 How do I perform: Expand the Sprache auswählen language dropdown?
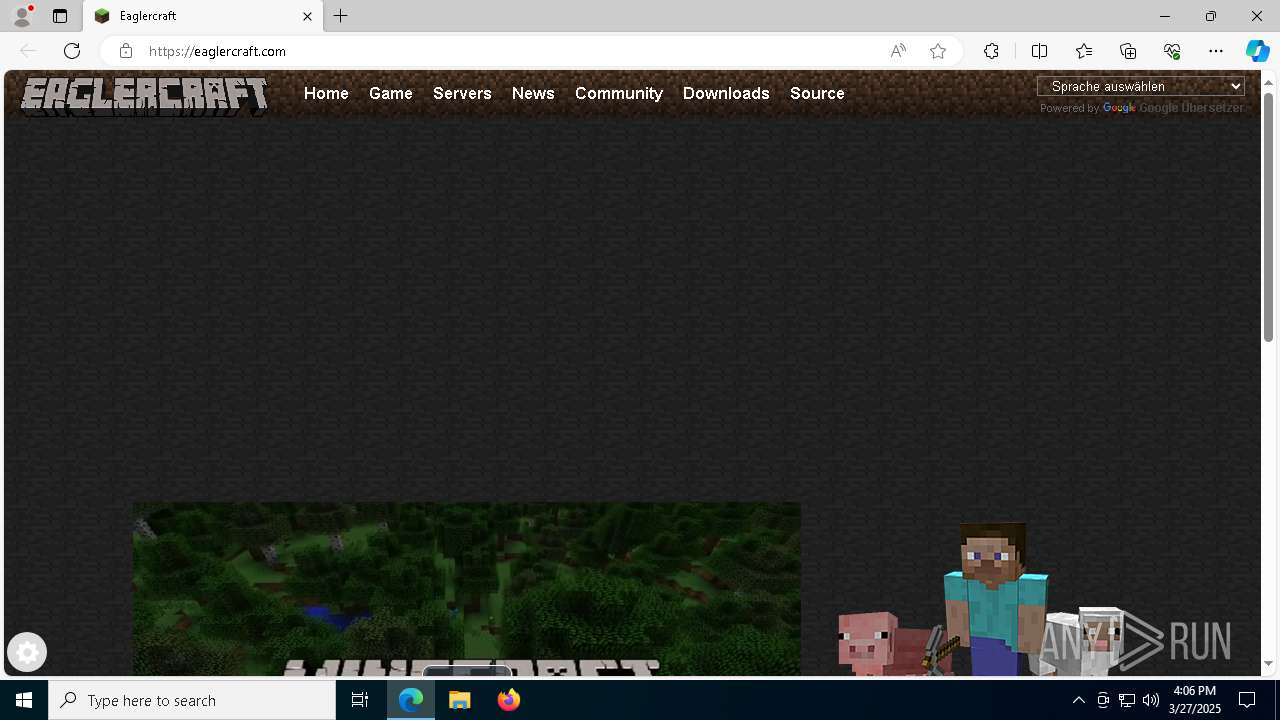tap(1141, 86)
